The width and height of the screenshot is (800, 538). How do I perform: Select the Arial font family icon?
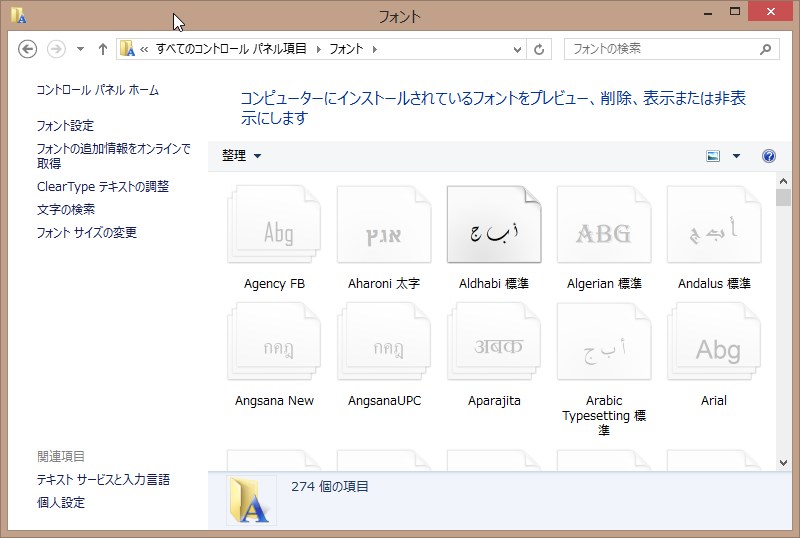coord(714,341)
